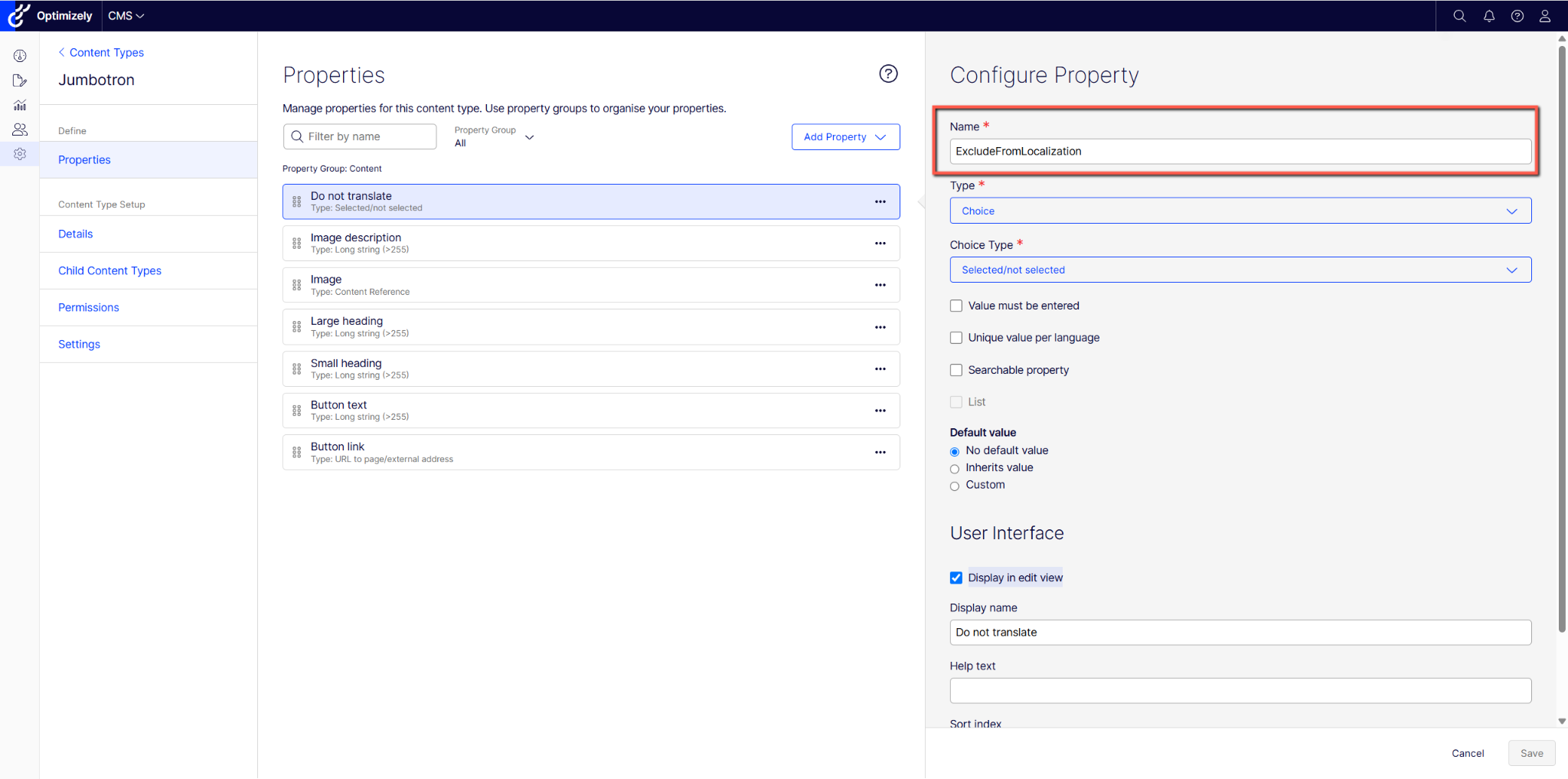This screenshot has width=1568, height=779.
Task: Open the Add Property dropdown button
Action: (x=845, y=137)
